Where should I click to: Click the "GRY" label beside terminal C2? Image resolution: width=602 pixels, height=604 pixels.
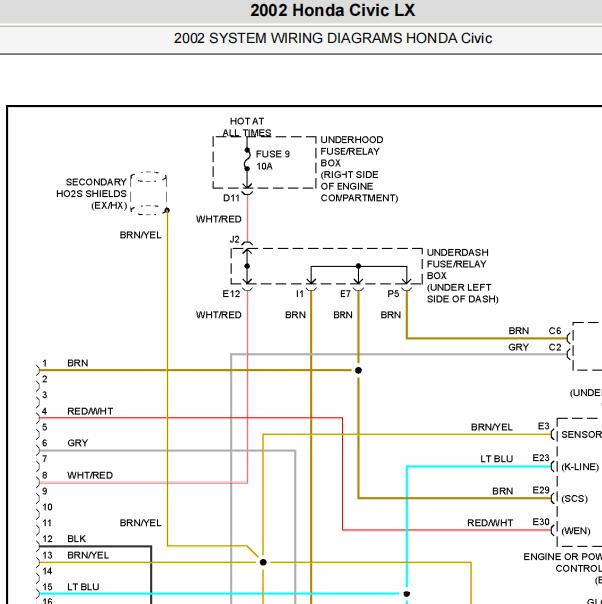click(x=518, y=347)
